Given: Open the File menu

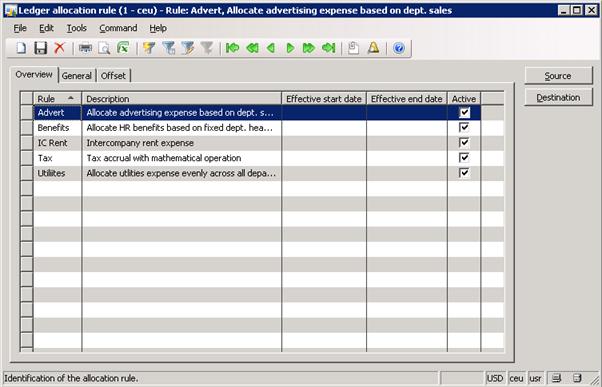Looking at the screenshot, I should coord(20,28).
